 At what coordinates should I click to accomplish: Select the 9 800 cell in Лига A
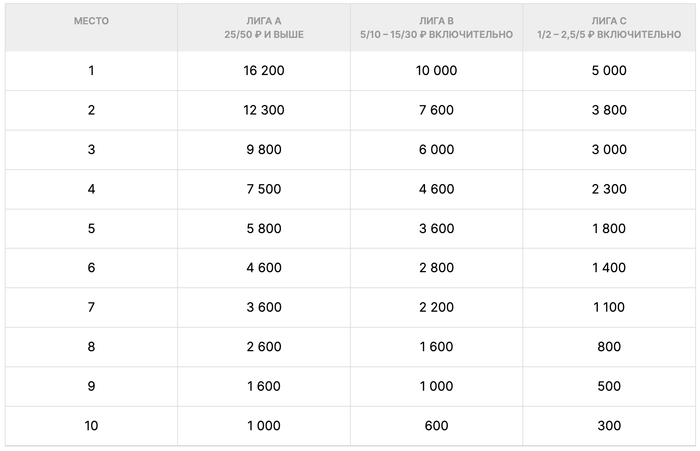(x=264, y=150)
